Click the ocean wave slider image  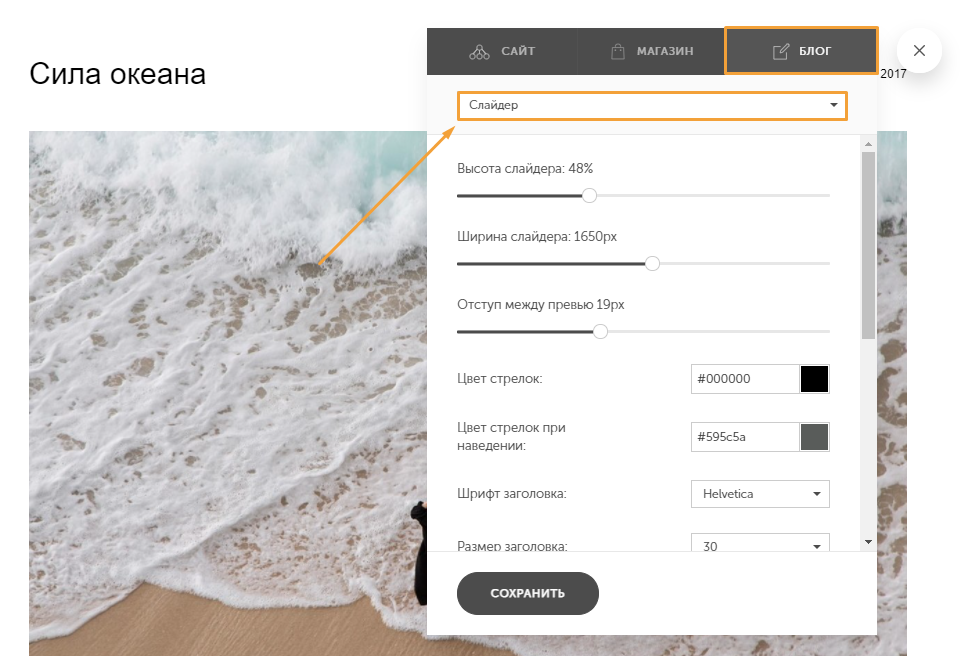[220, 400]
